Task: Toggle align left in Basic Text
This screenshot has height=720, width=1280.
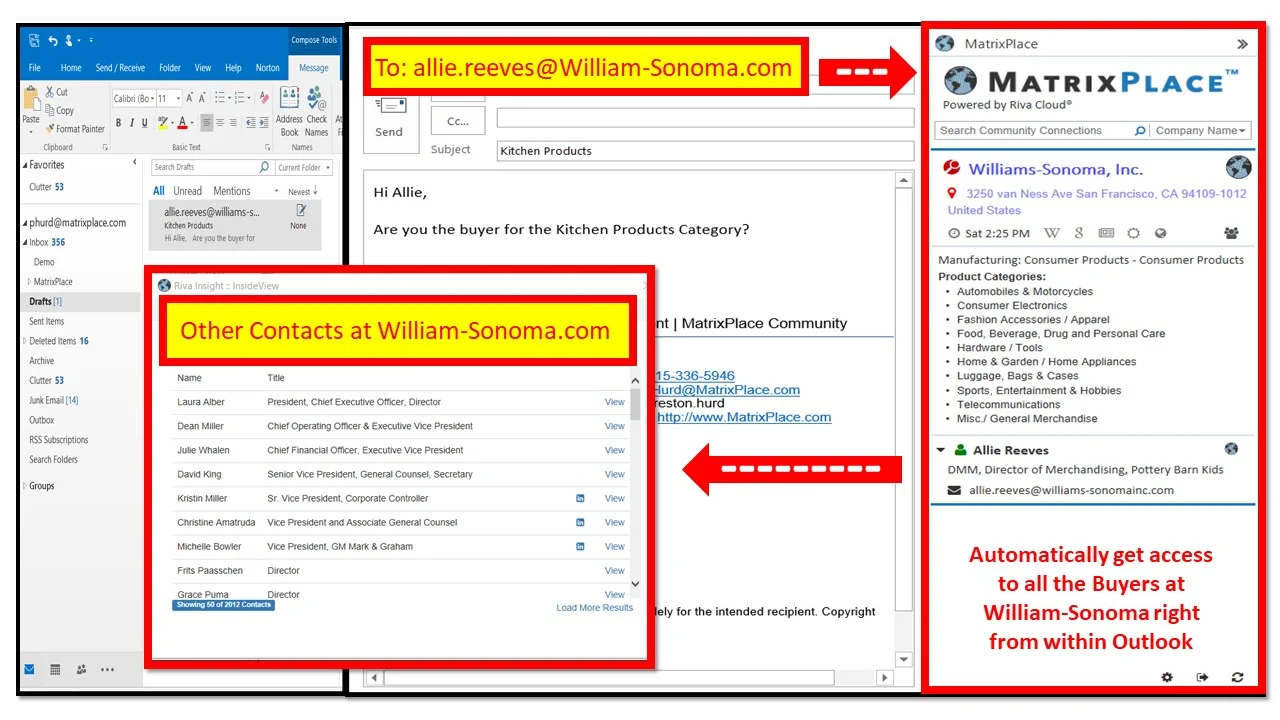Action: [x=207, y=123]
